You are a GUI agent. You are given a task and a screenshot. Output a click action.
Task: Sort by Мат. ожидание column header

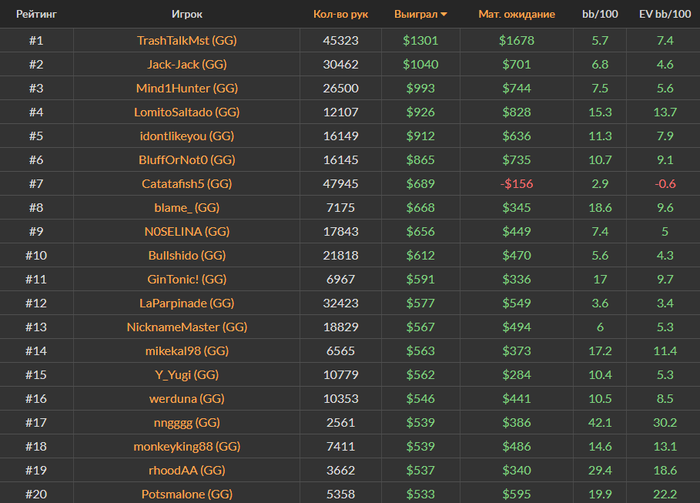click(517, 14)
